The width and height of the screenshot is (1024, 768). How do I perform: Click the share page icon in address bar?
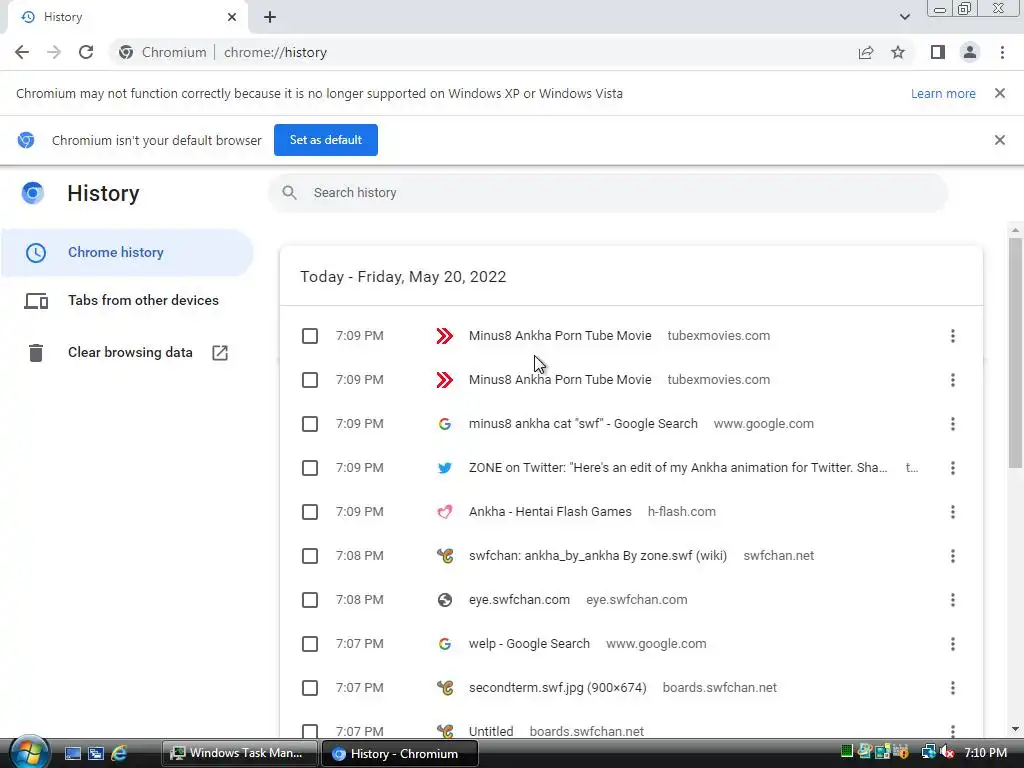[866, 52]
